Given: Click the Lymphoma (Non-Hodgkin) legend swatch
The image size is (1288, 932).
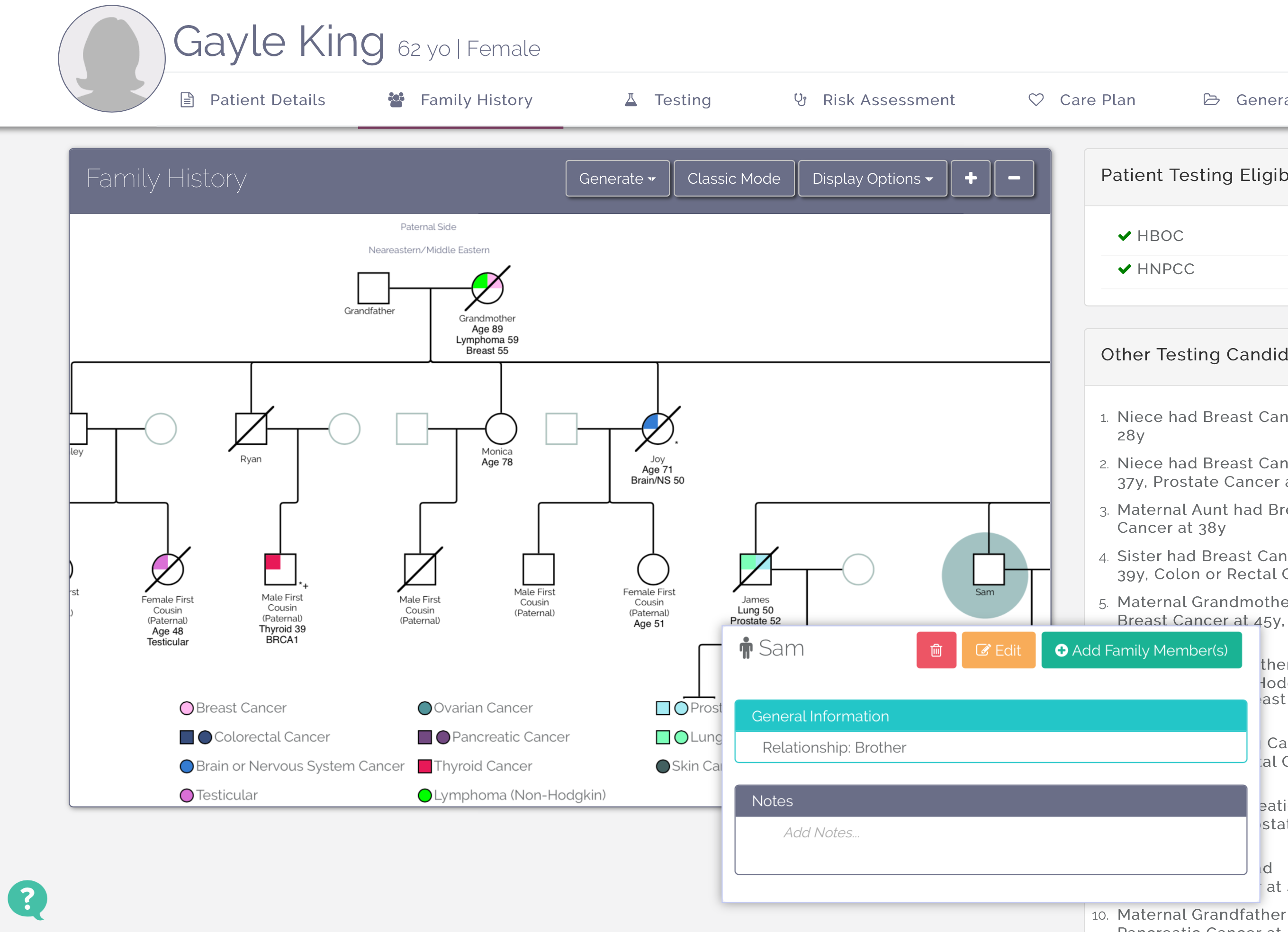Looking at the screenshot, I should pos(424,795).
